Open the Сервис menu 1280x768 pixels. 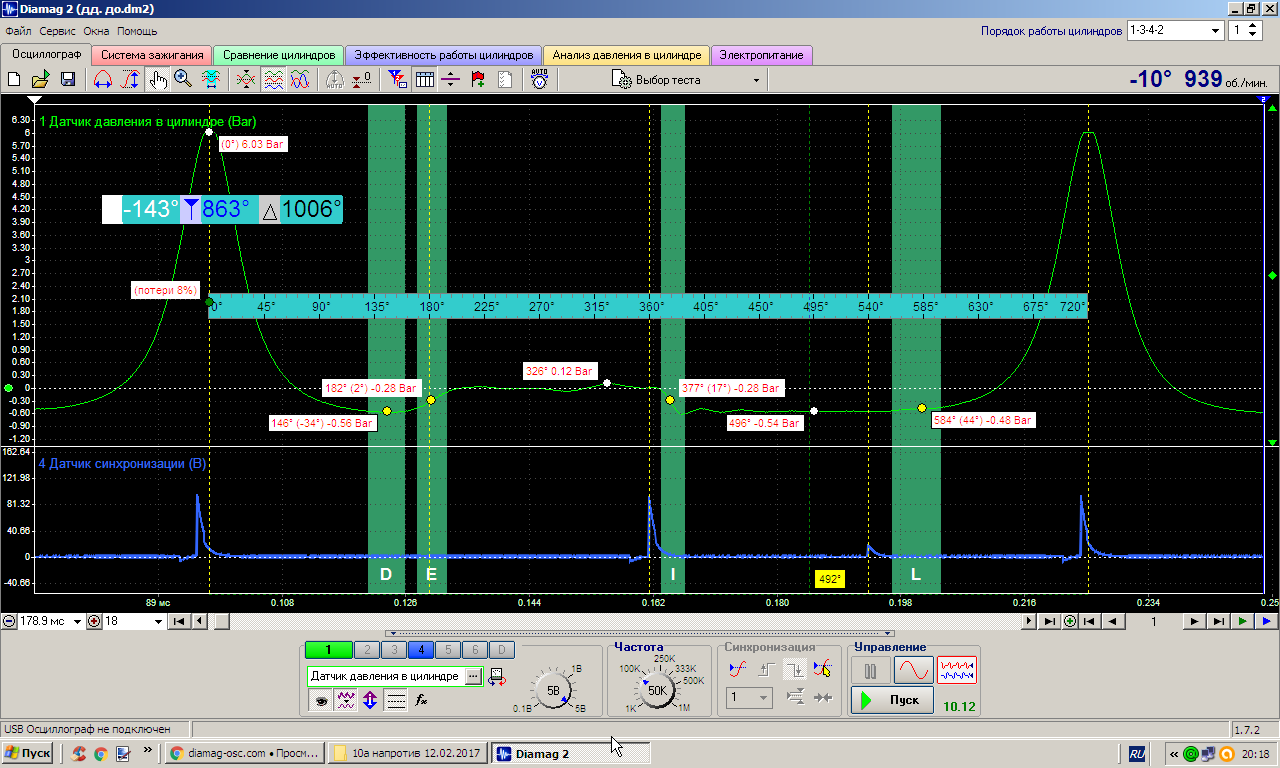[58, 31]
